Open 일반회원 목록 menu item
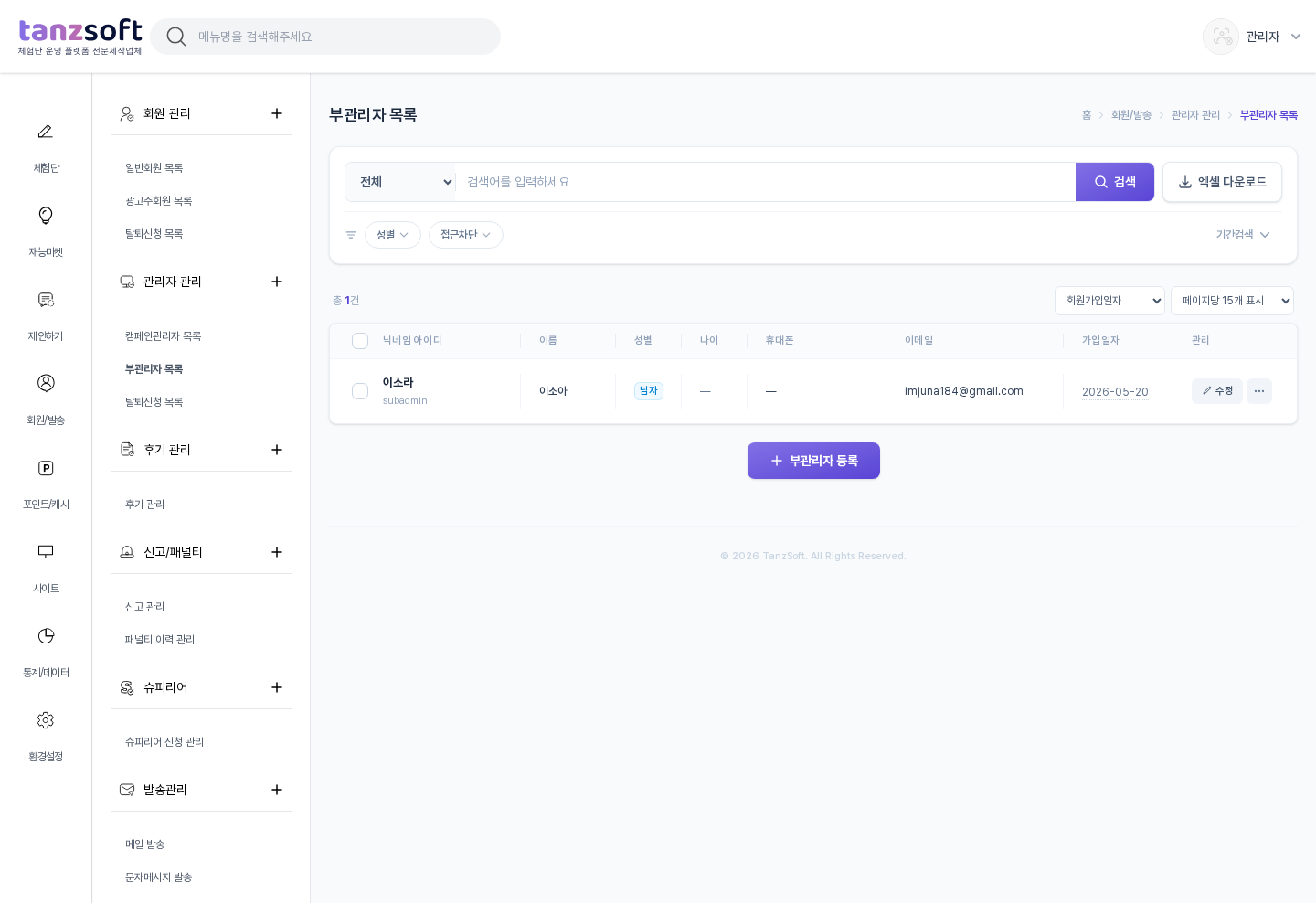 point(154,168)
